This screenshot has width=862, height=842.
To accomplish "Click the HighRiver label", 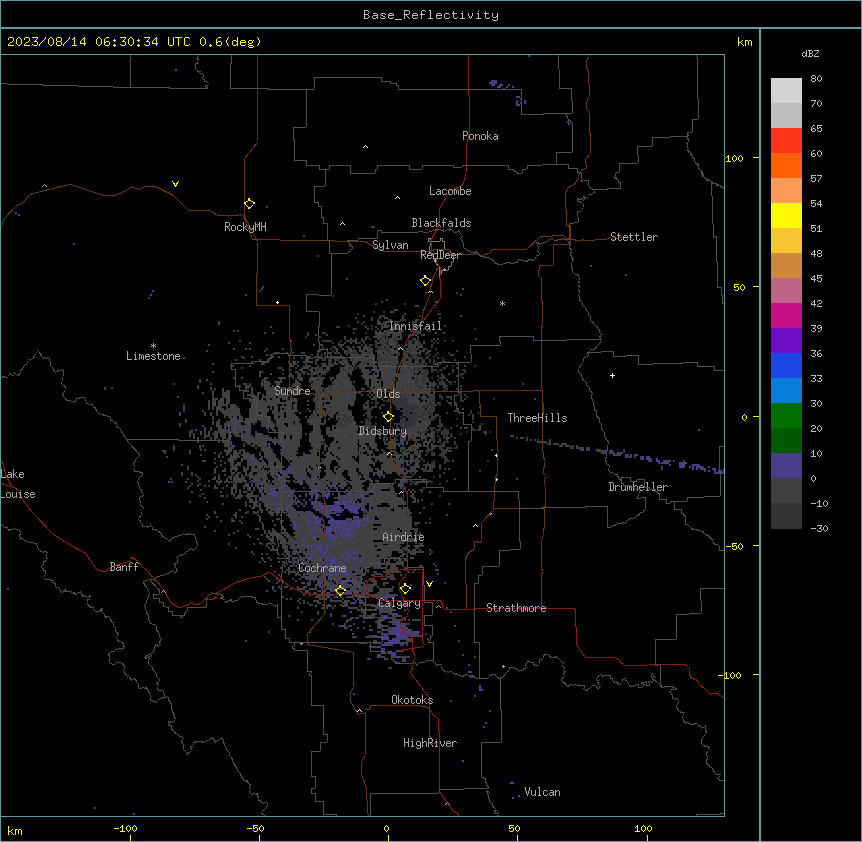I will 430,743.
